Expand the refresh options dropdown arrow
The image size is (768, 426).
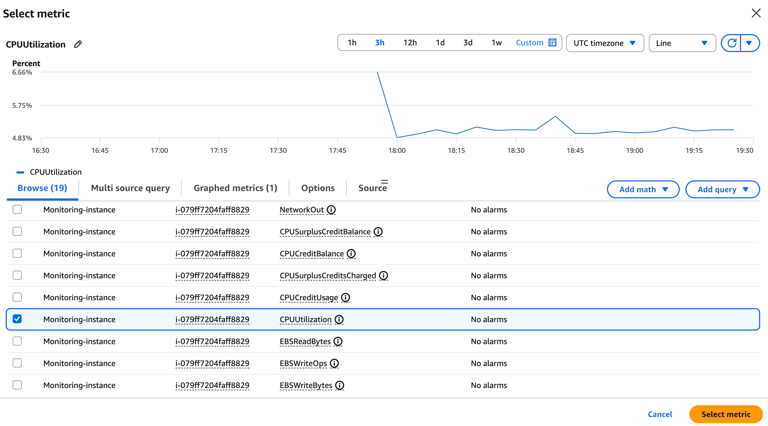coord(749,43)
